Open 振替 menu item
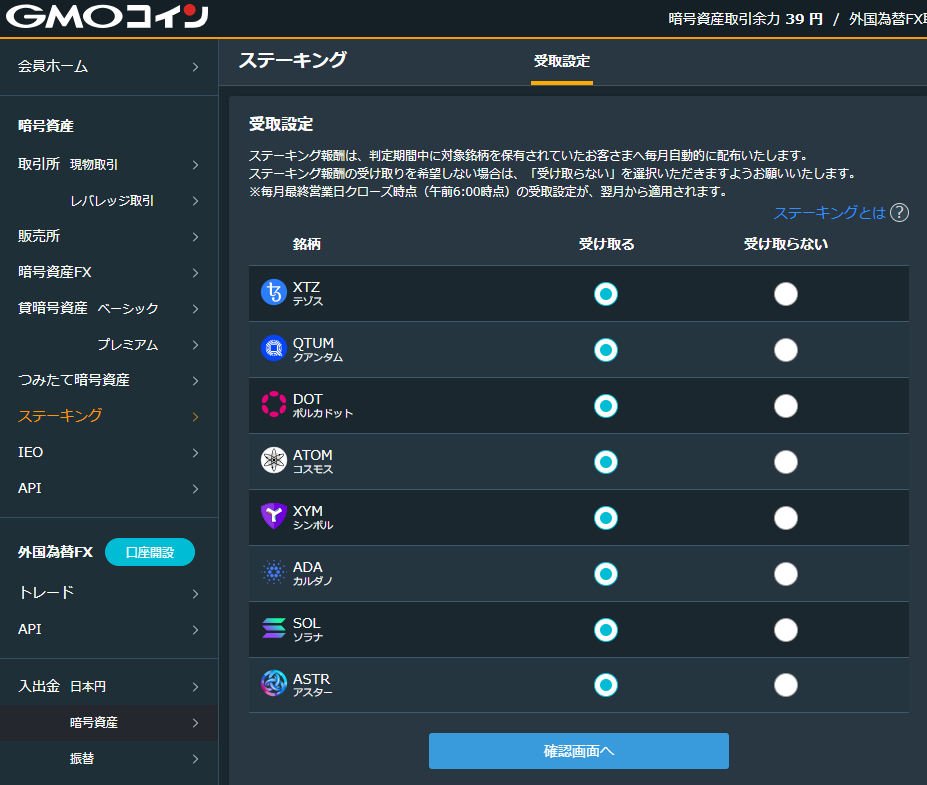 tap(109, 758)
